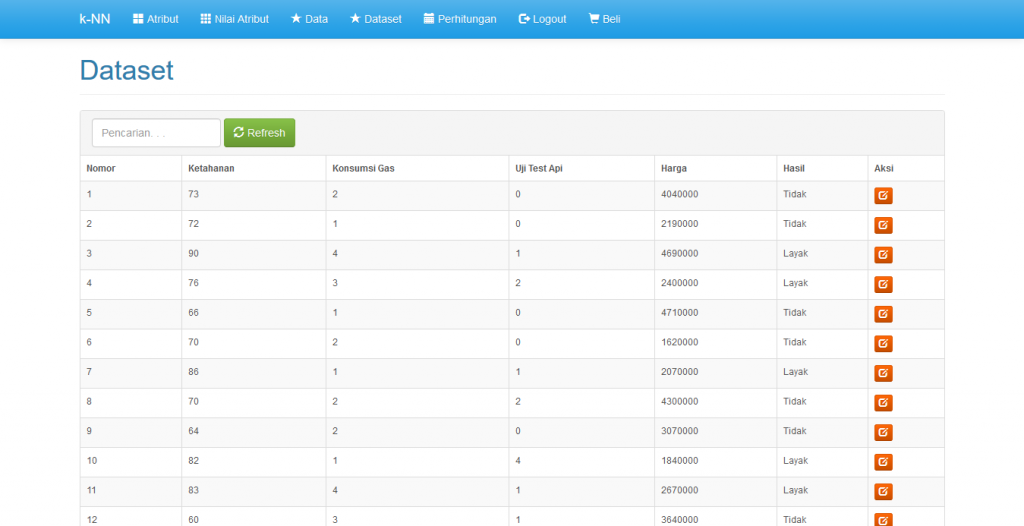Click the k-NN brand link
Image resolution: width=1024 pixels, height=526 pixels.
pyautogui.click(x=95, y=19)
